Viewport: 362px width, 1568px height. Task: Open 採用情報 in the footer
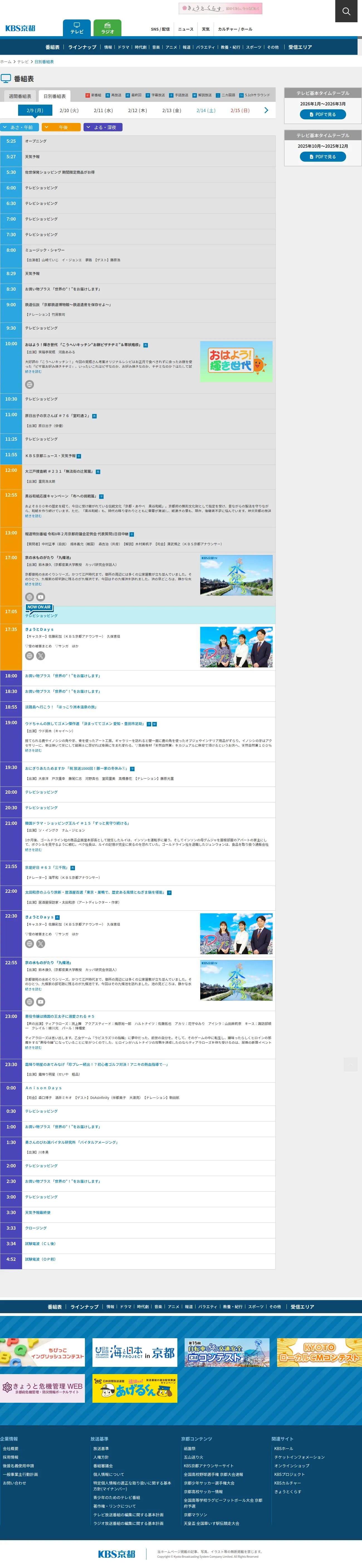[10, 1457]
